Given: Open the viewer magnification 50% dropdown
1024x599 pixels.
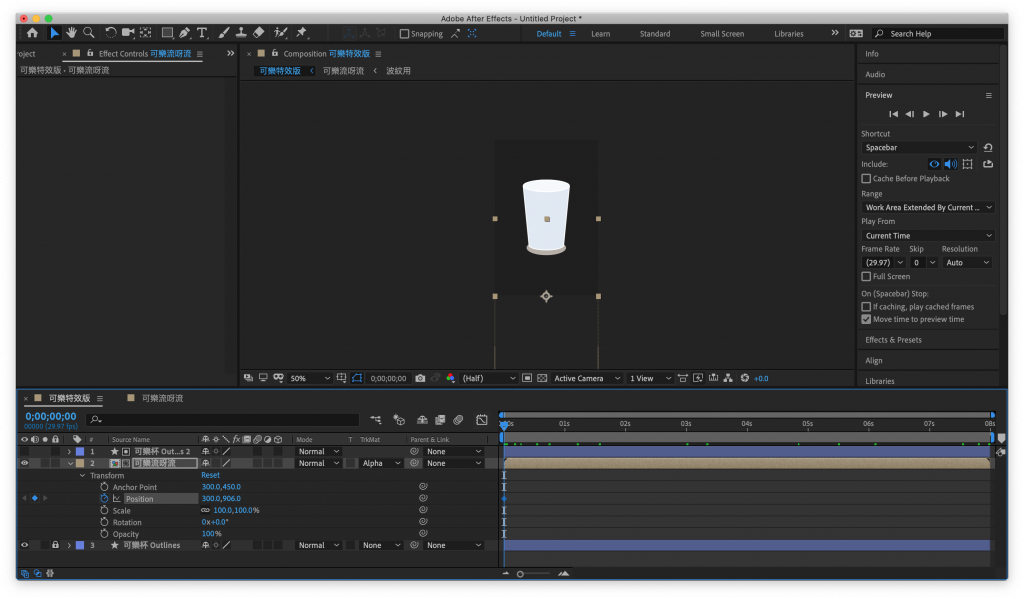Looking at the screenshot, I should tap(309, 379).
